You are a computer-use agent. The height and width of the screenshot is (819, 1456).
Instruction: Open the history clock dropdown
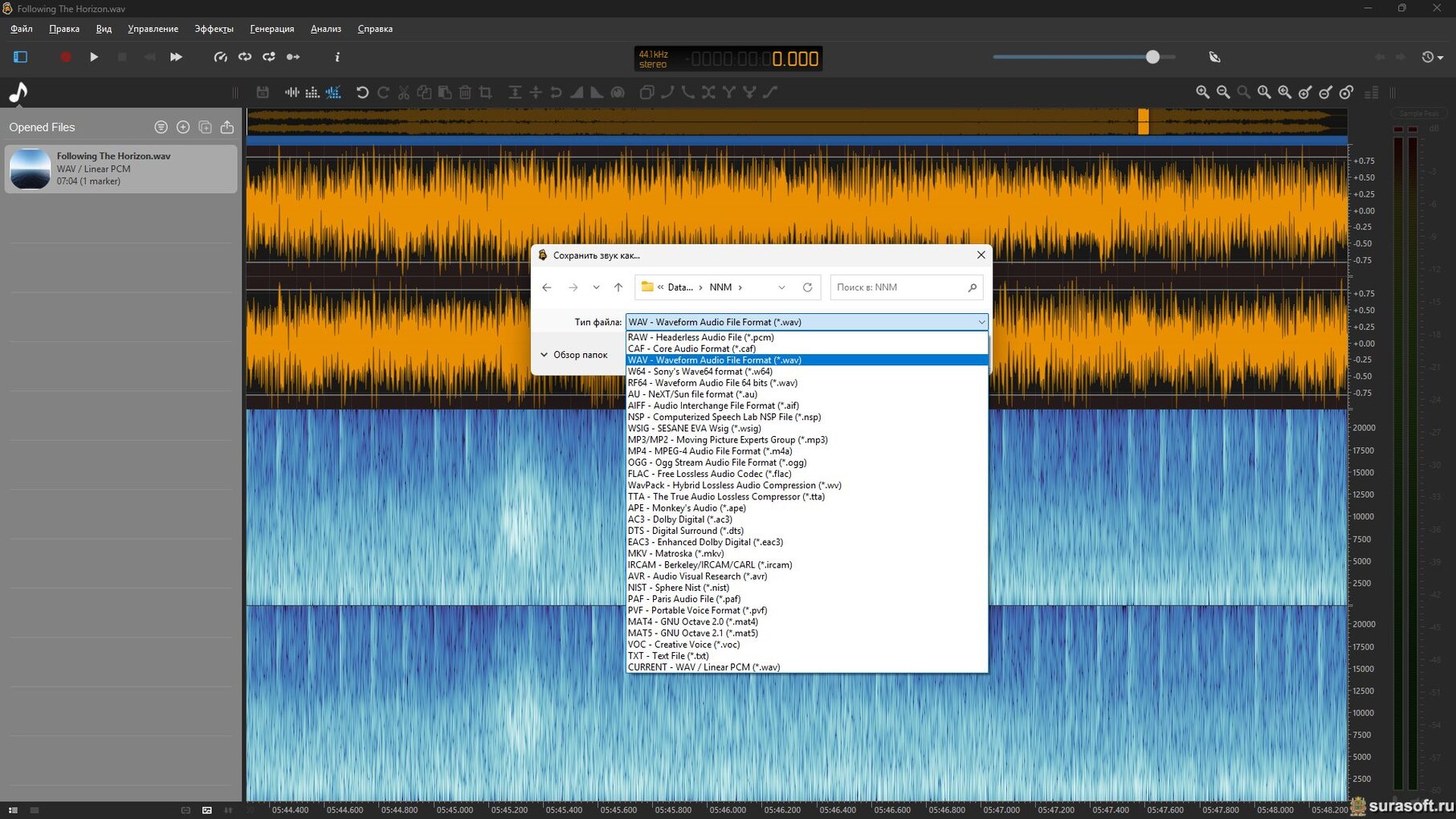[x=1432, y=57]
